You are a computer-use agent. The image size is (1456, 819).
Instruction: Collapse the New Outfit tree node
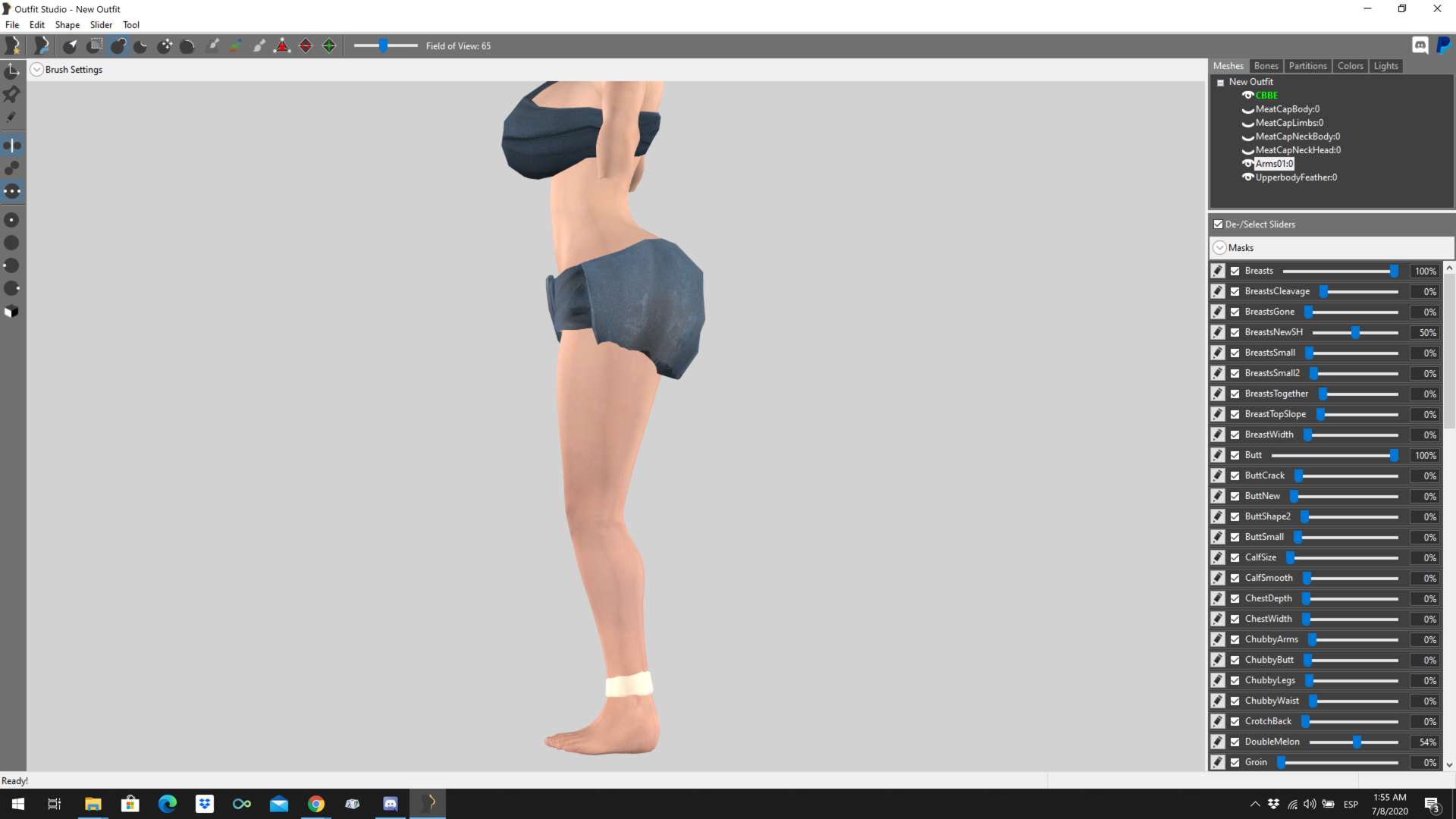pos(1220,83)
